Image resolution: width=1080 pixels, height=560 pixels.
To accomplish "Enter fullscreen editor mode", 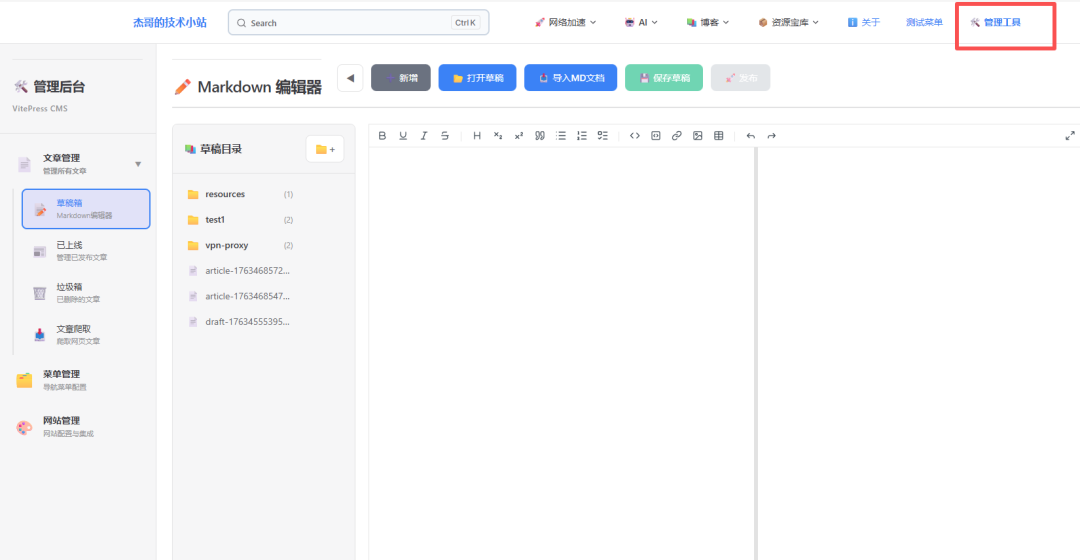I will tap(1070, 136).
